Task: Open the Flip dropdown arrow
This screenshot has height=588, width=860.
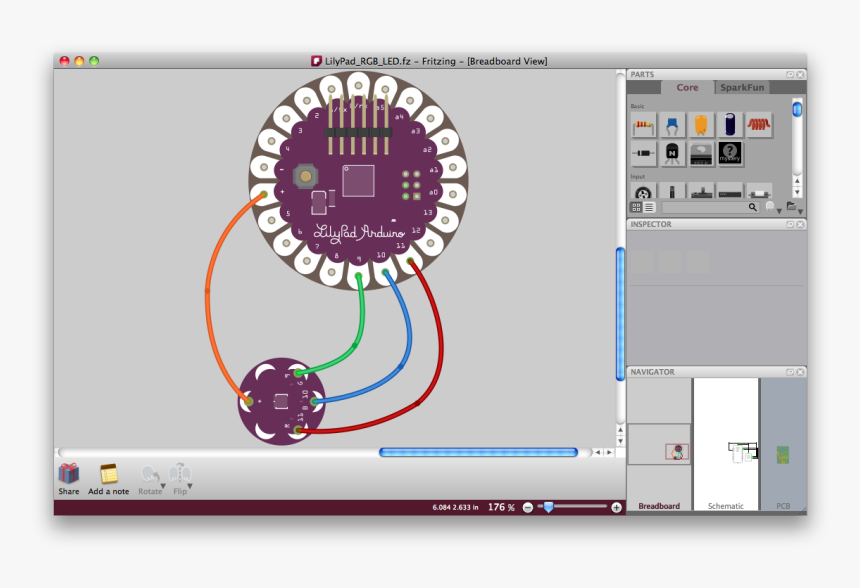Action: coord(190,486)
